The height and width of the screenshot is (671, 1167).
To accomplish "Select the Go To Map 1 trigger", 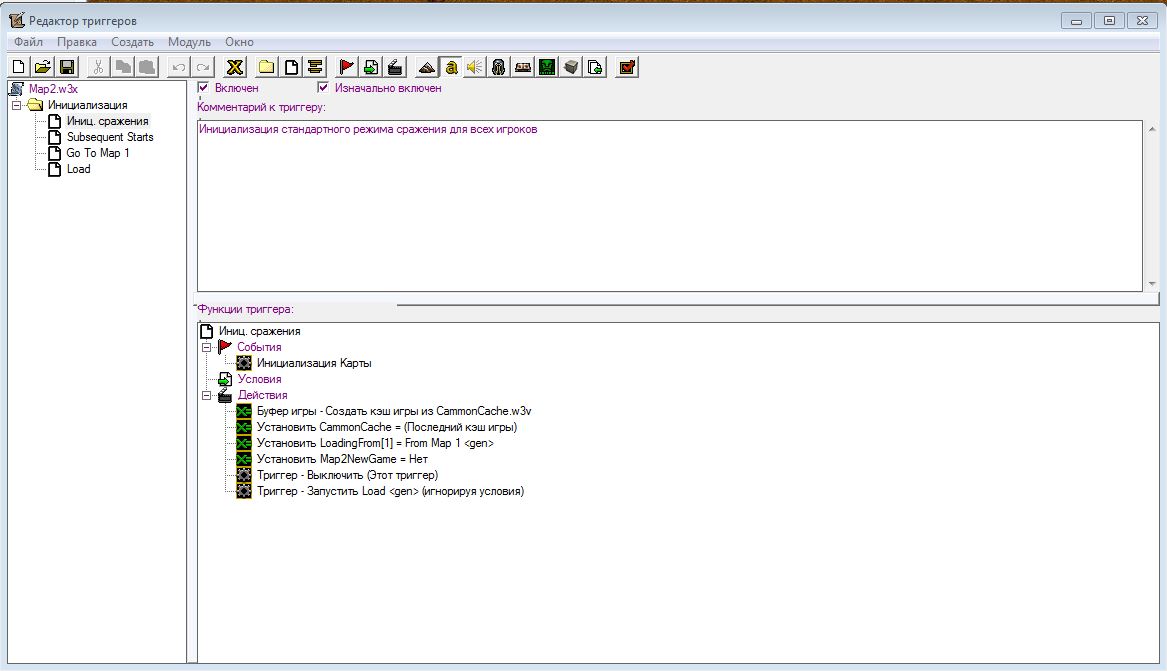I will (98, 153).
